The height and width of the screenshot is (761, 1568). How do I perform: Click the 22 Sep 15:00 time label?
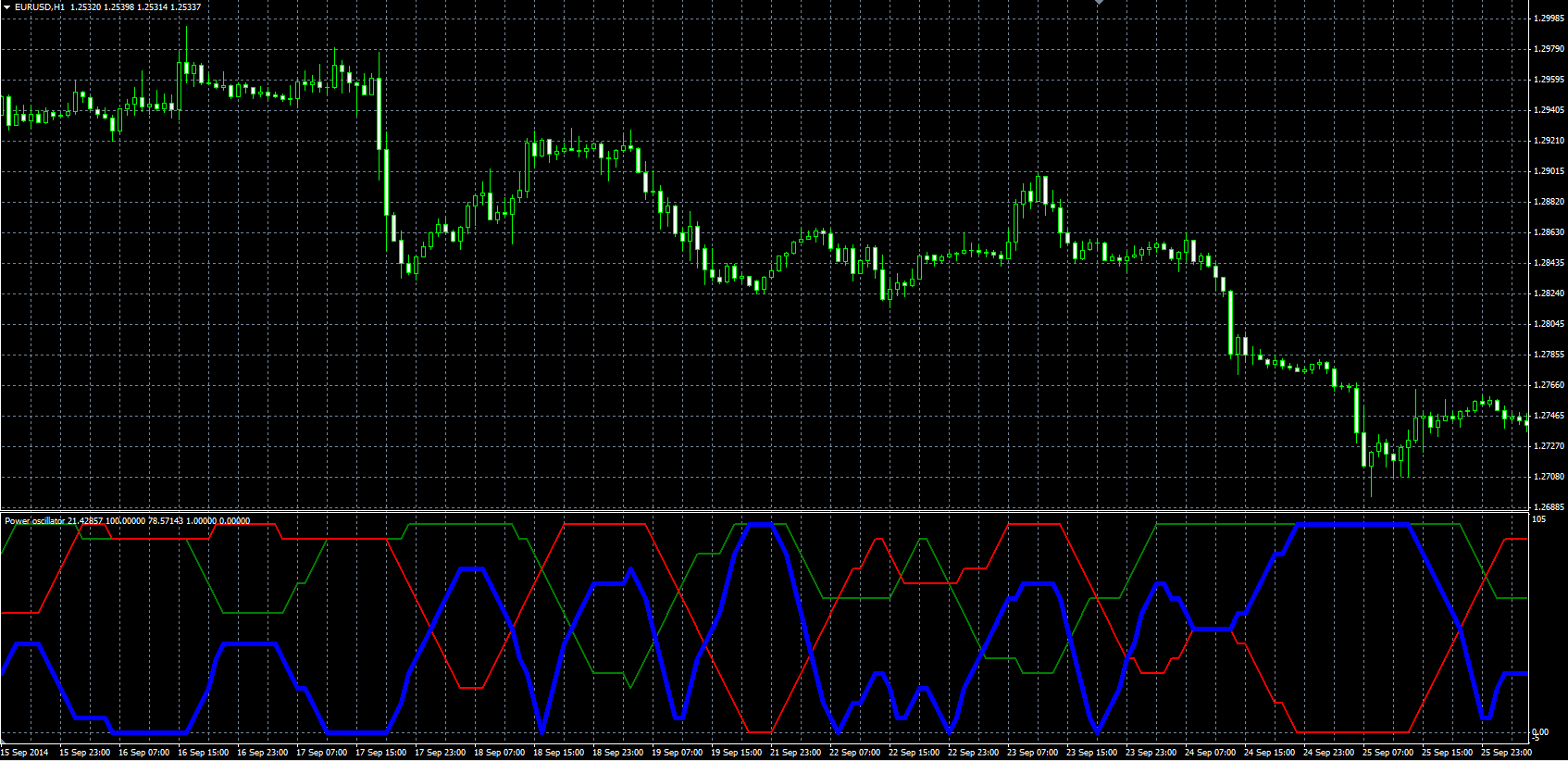[915, 752]
